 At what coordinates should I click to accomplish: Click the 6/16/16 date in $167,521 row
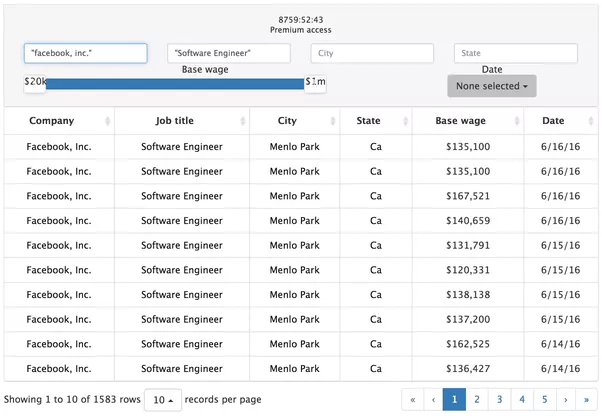[x=561, y=196]
